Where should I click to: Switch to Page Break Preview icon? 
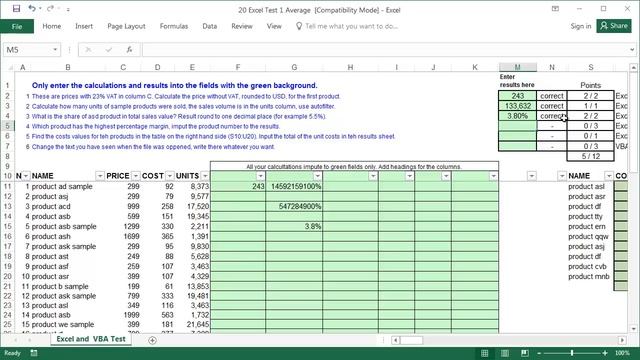525,353
